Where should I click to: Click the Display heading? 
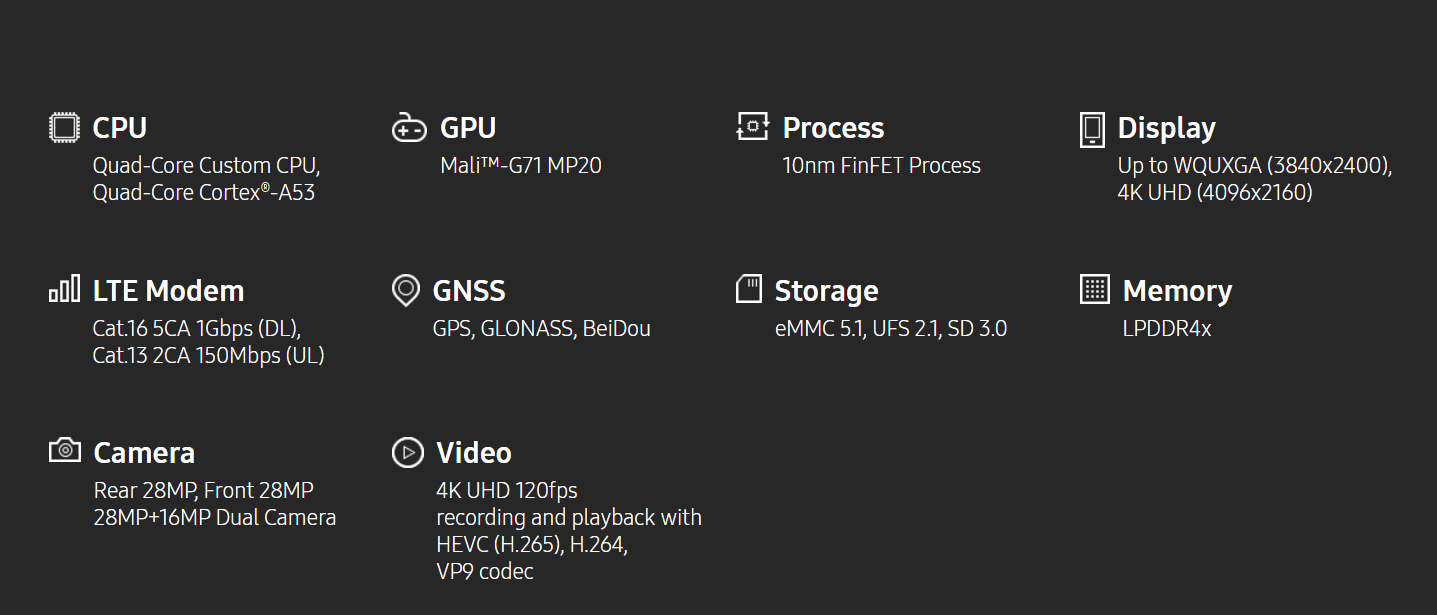pos(1167,129)
